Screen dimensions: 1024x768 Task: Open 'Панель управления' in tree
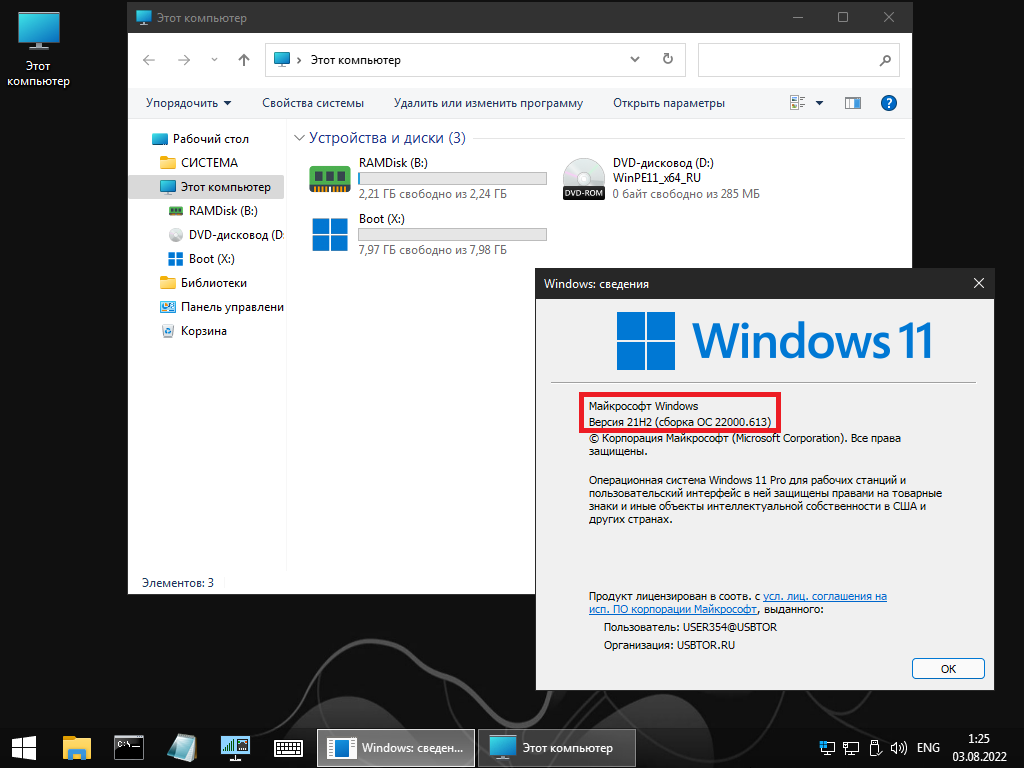tap(222, 307)
